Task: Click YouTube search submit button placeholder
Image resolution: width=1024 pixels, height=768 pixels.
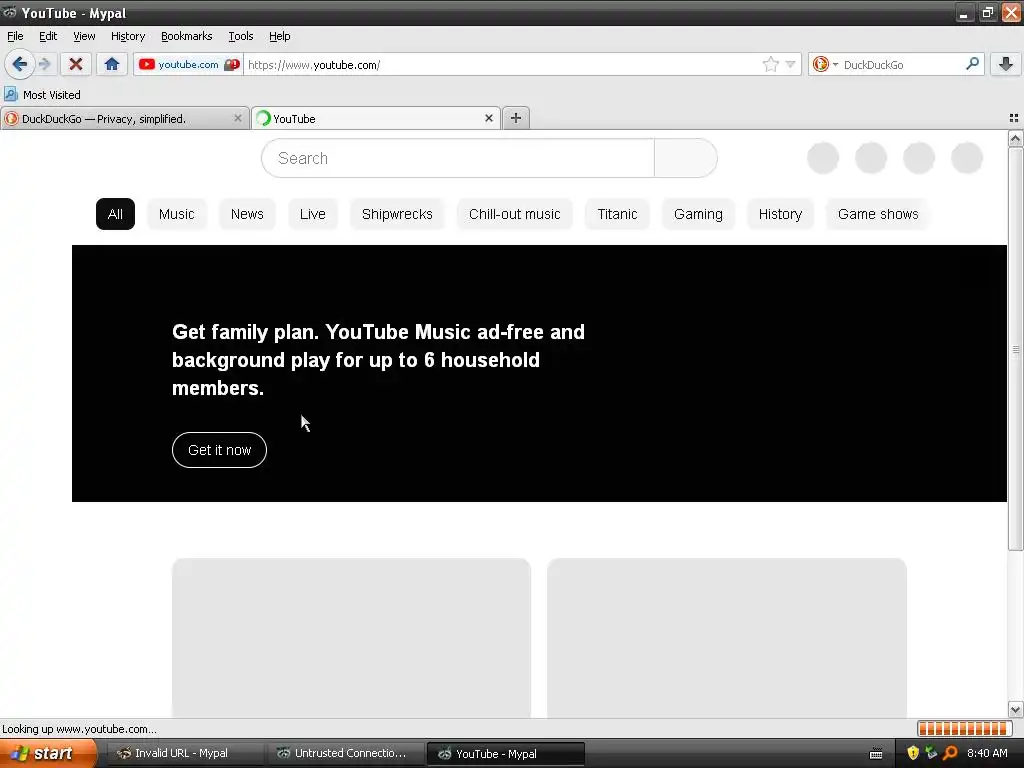Action: (x=686, y=158)
